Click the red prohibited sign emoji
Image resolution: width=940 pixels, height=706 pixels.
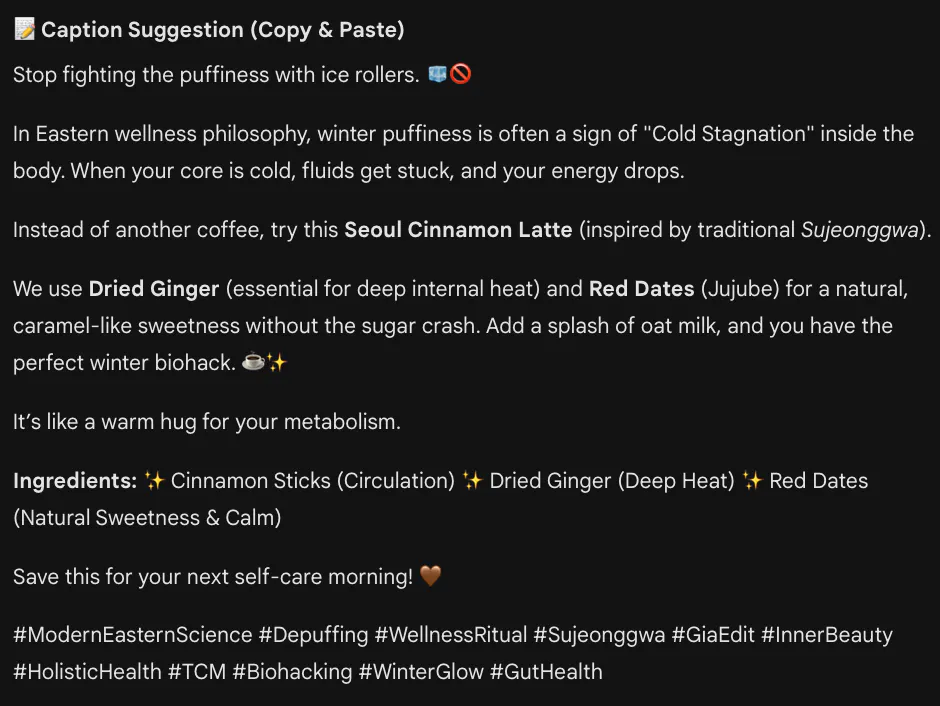coord(460,75)
